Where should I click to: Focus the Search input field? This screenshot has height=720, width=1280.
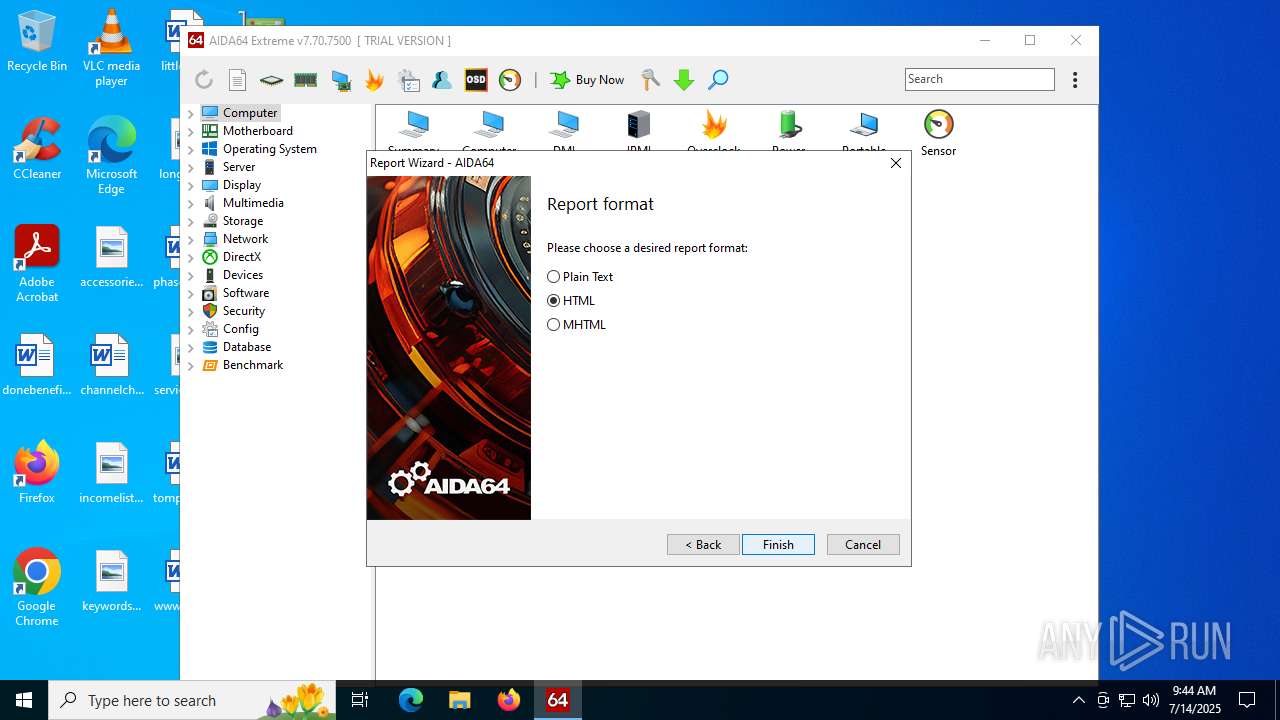(x=980, y=79)
